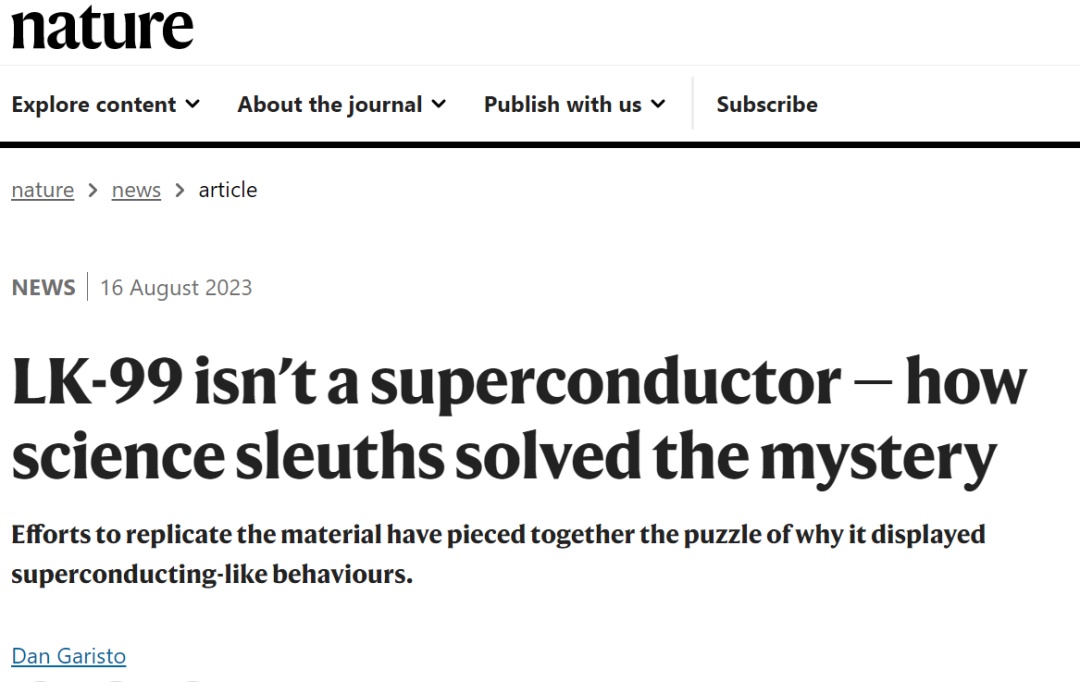Open the Explore content menu label
This screenshot has height=682, width=1080.
(x=94, y=104)
